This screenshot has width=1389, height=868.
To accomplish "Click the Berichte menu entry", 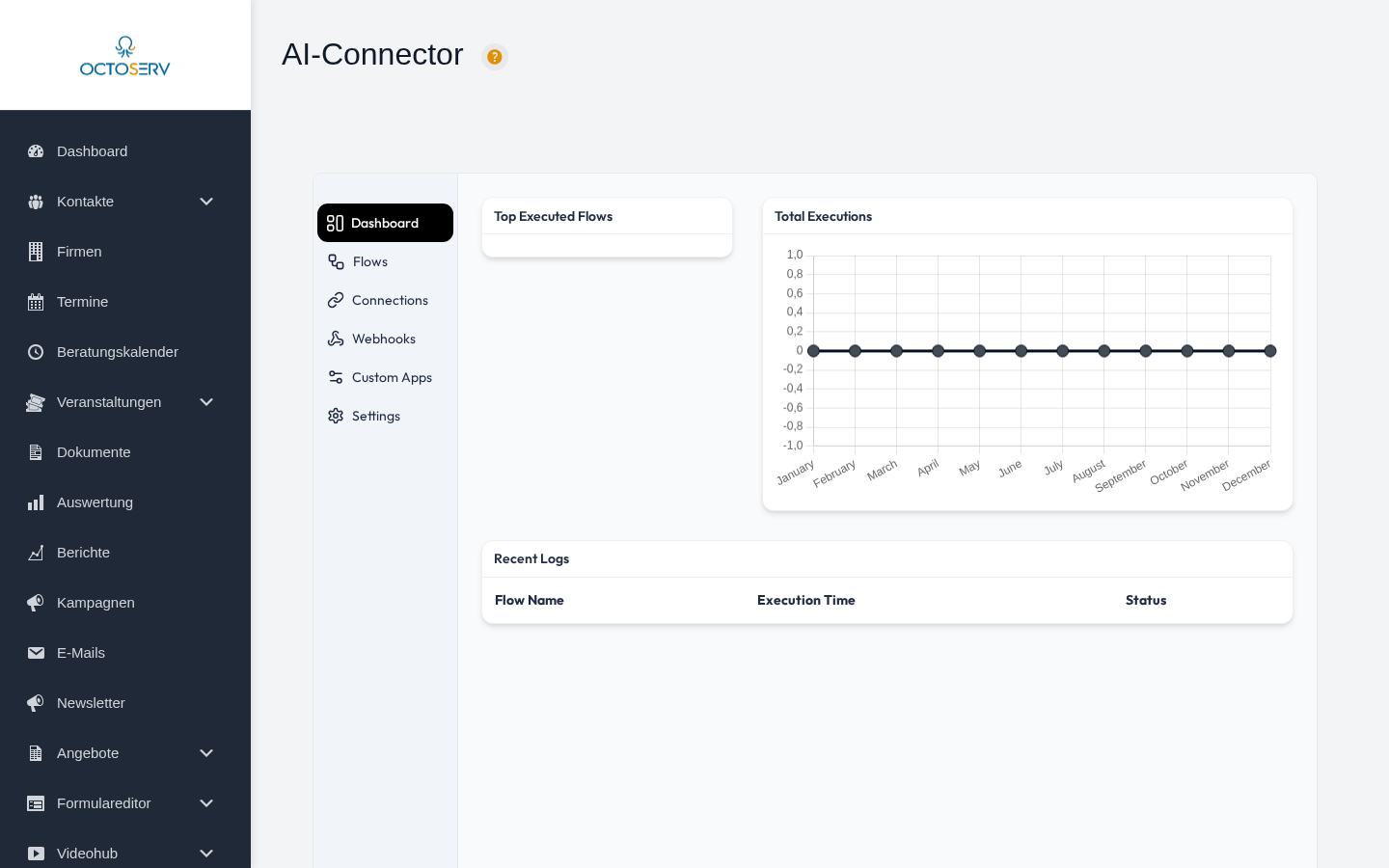I will click(83, 553).
